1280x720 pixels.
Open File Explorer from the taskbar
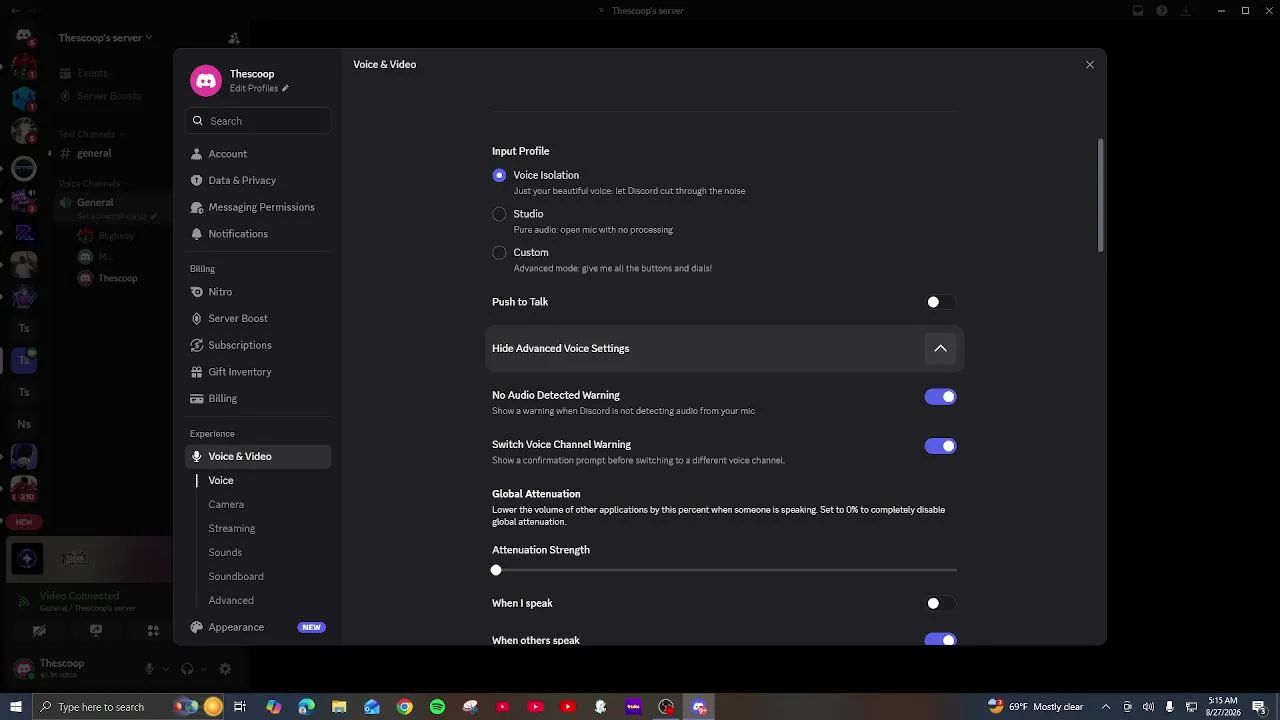(339, 707)
